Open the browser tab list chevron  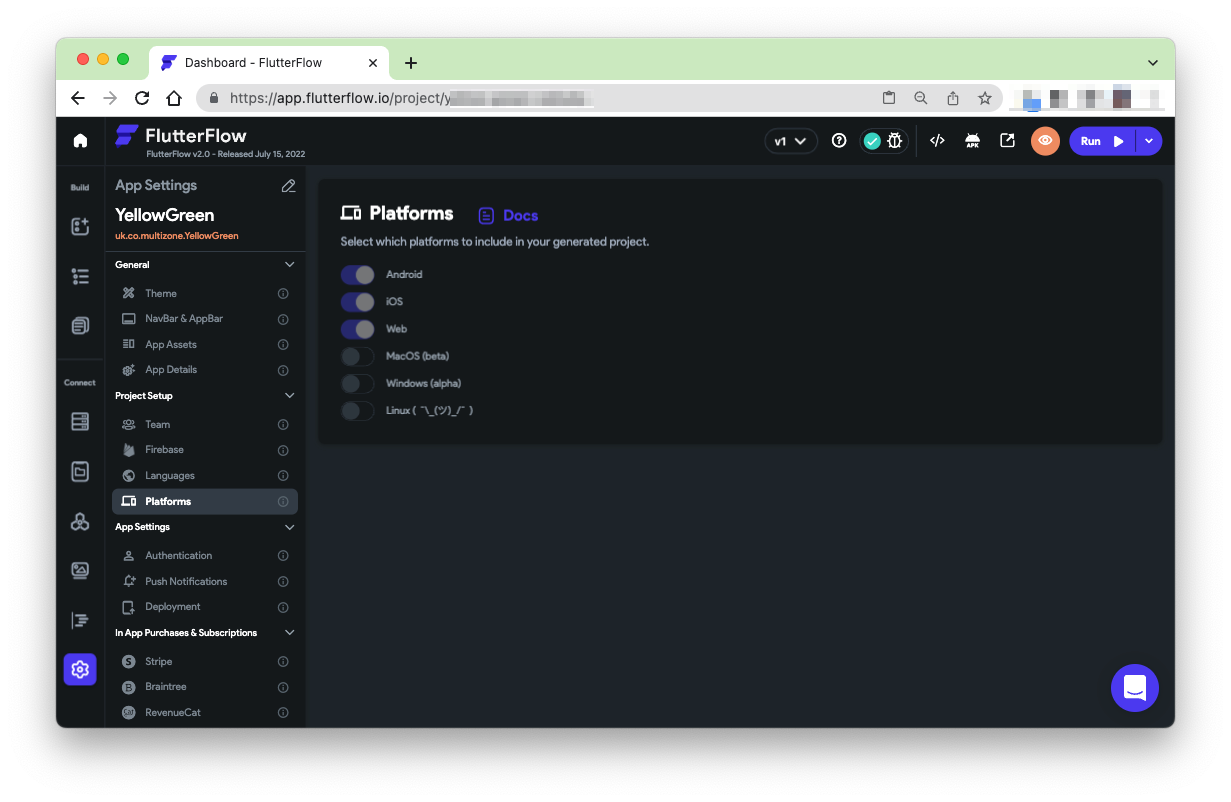pyautogui.click(x=1153, y=62)
